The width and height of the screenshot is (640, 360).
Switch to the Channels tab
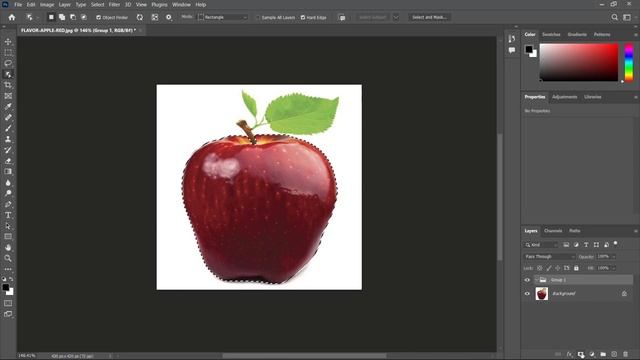tap(553, 231)
